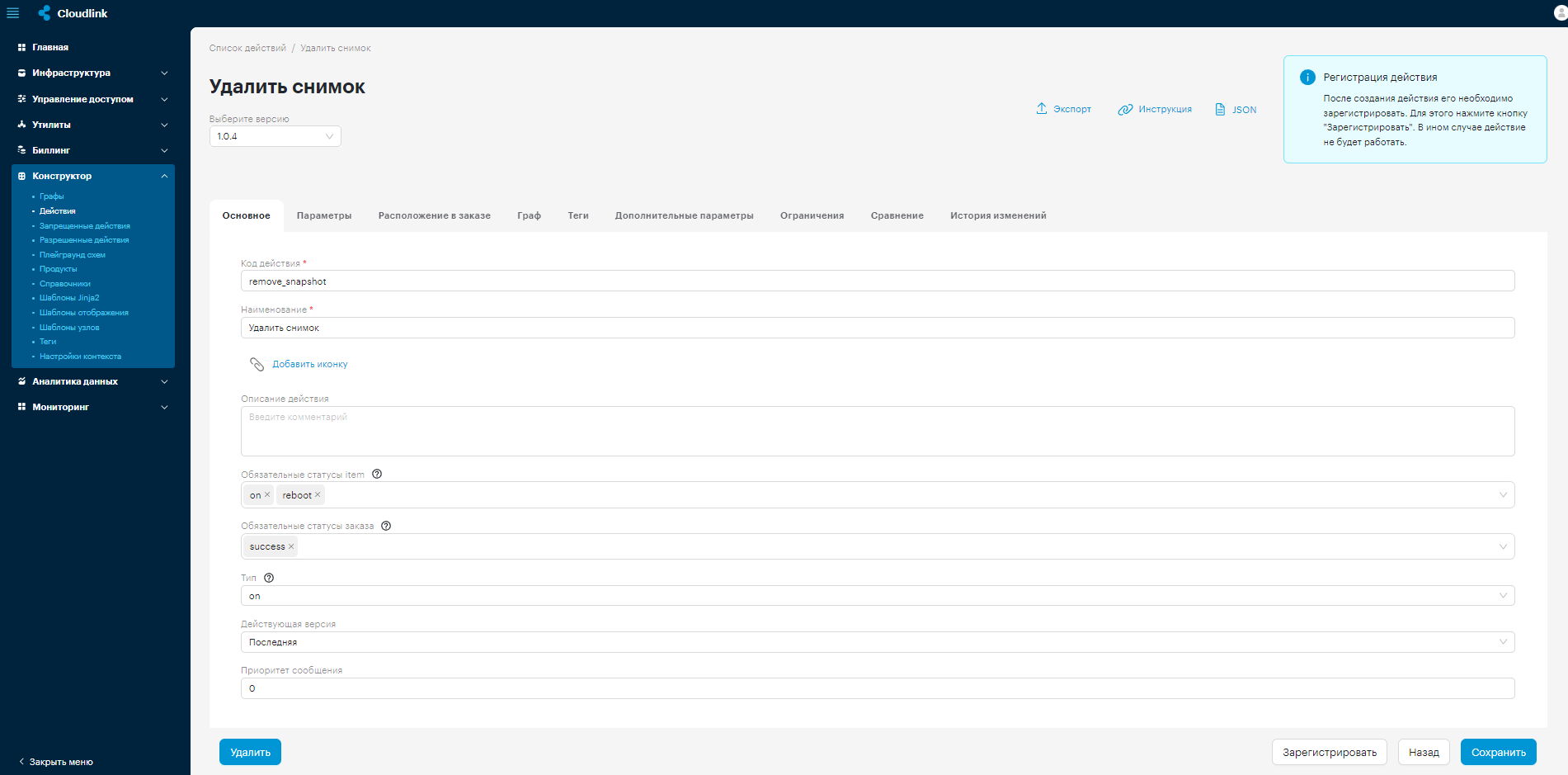The image size is (1568, 775).
Task: Switch to the Дополнительные параметры tab
Action: [685, 215]
